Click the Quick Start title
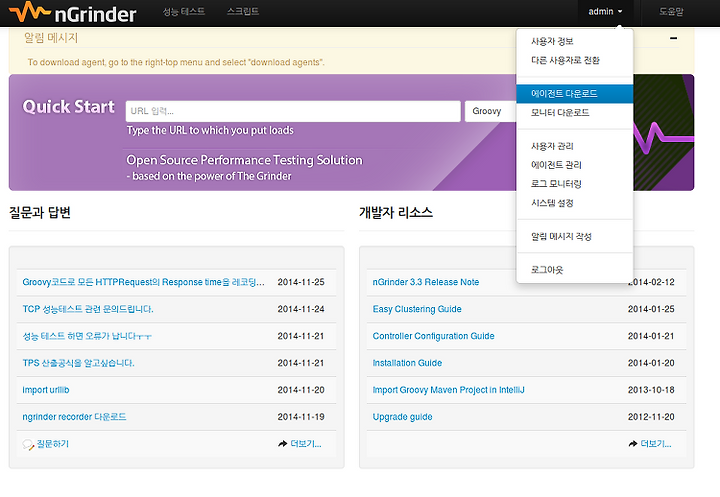The image size is (720, 497). tap(68, 107)
